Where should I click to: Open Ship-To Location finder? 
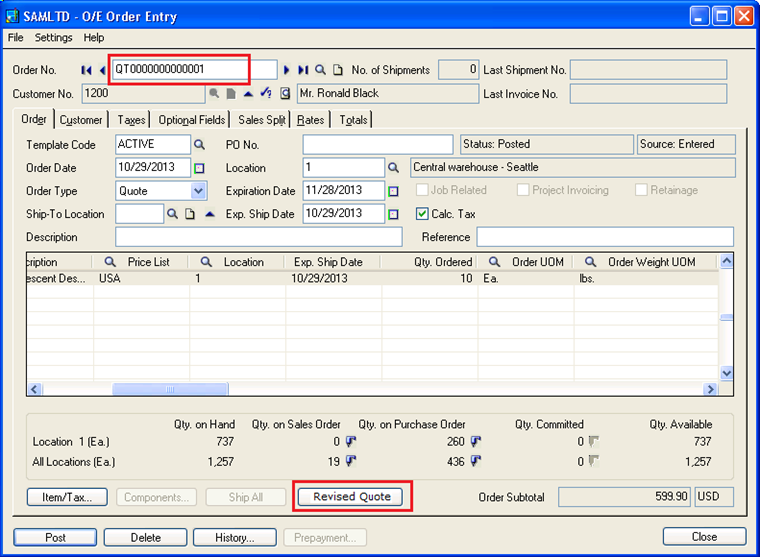[x=173, y=214]
